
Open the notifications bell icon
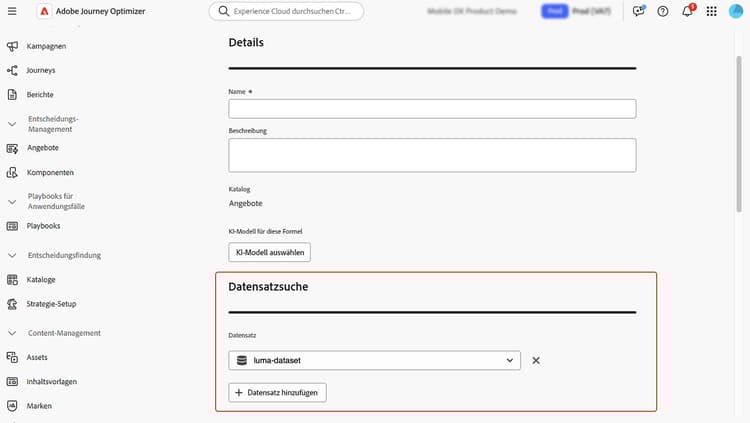point(687,11)
